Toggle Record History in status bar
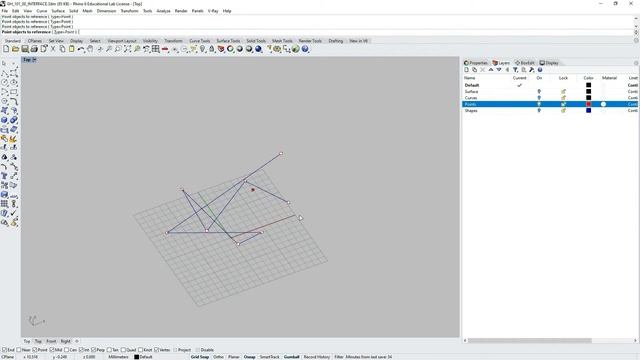Screen dimensions: 640x360 pyautogui.click(x=317, y=357)
